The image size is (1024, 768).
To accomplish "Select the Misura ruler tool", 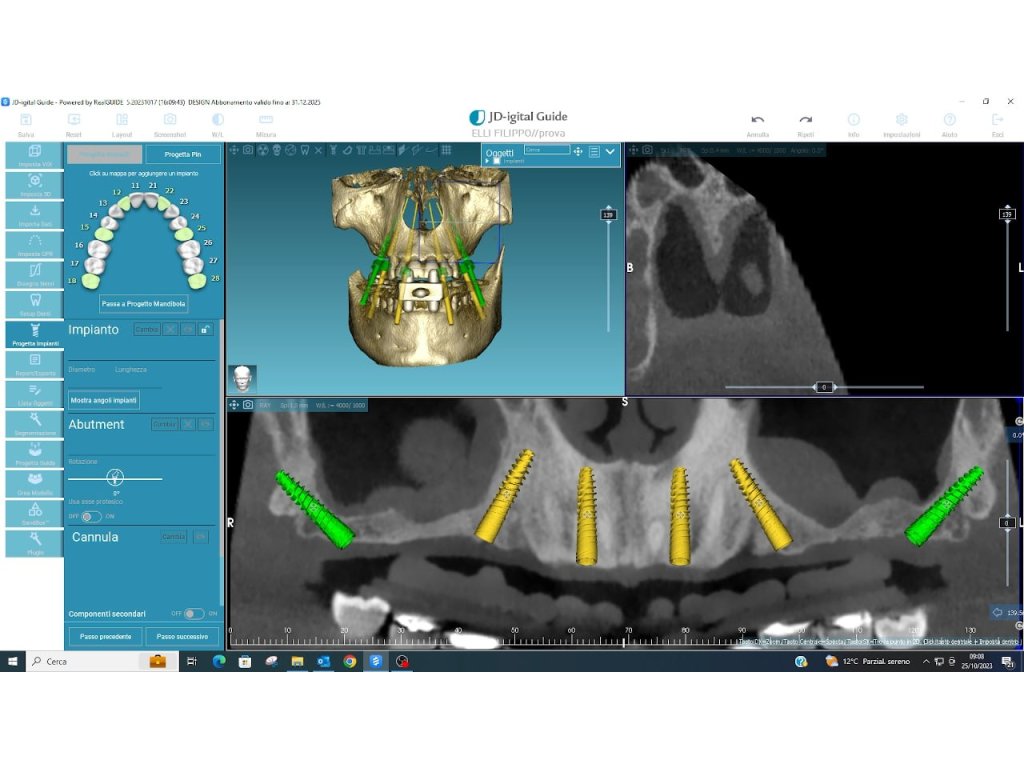I will pos(266,120).
